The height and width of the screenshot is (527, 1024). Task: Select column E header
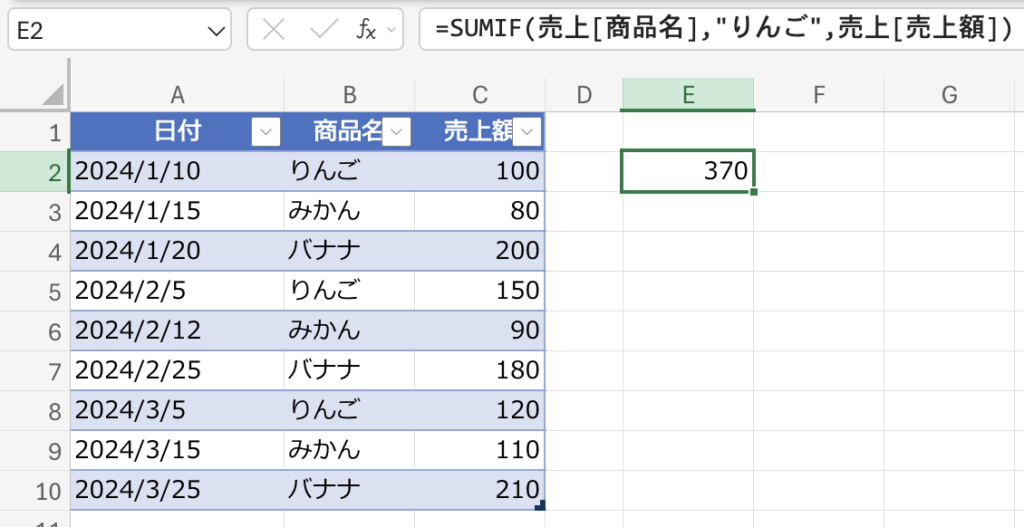coord(688,95)
